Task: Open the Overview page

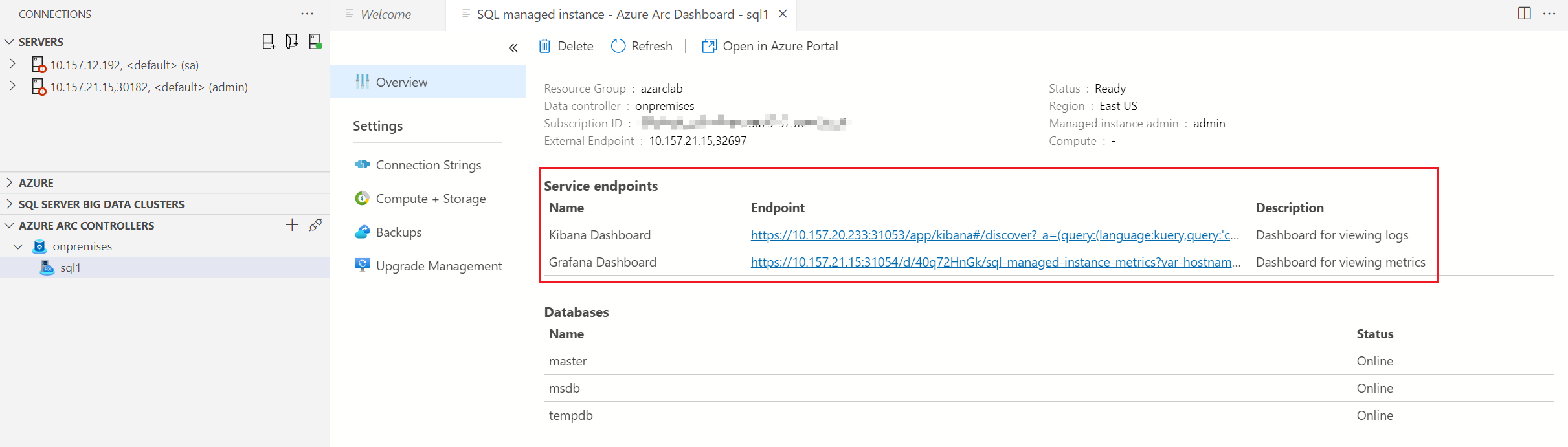Action: (x=427, y=82)
